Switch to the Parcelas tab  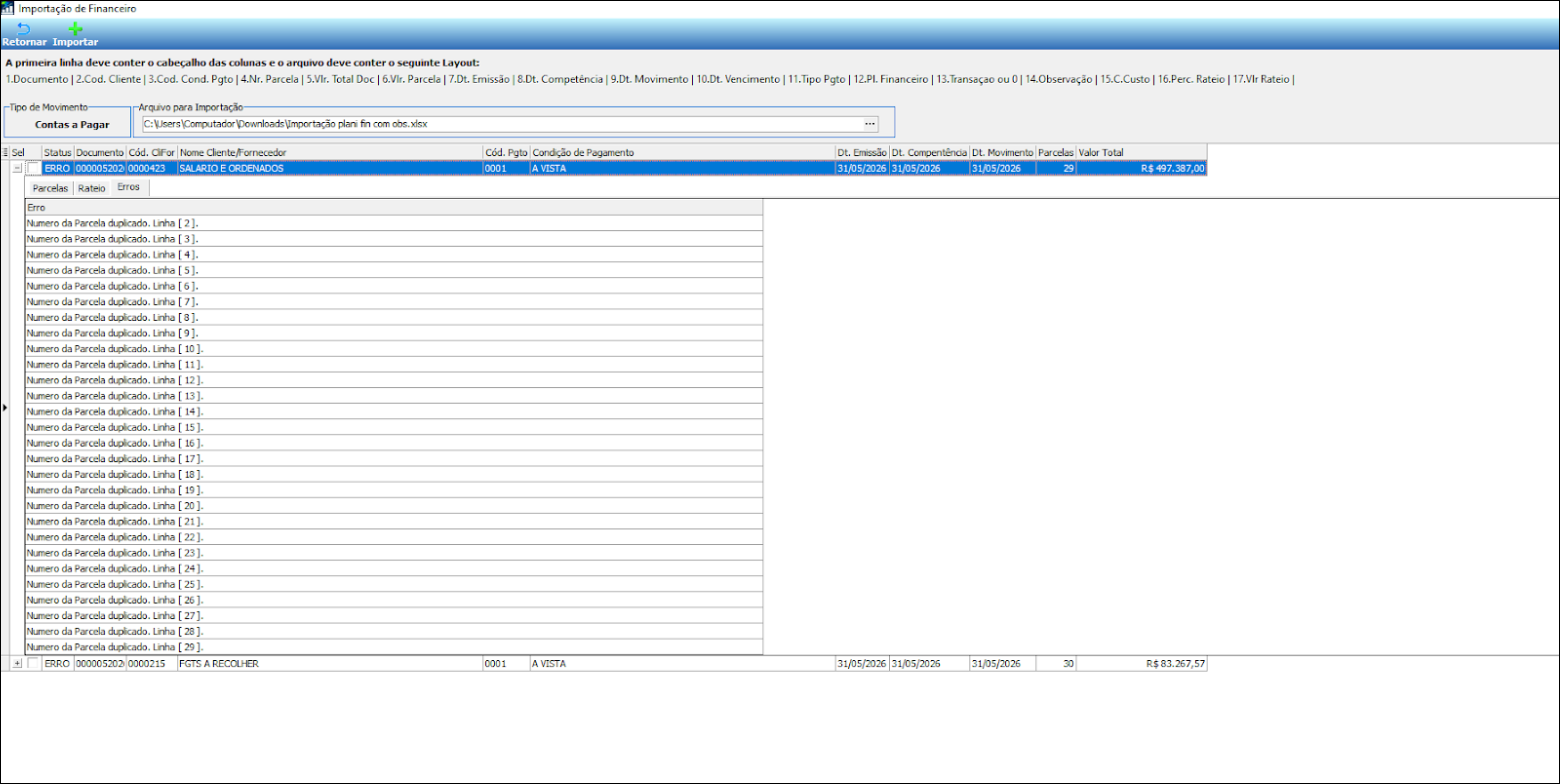pos(50,187)
